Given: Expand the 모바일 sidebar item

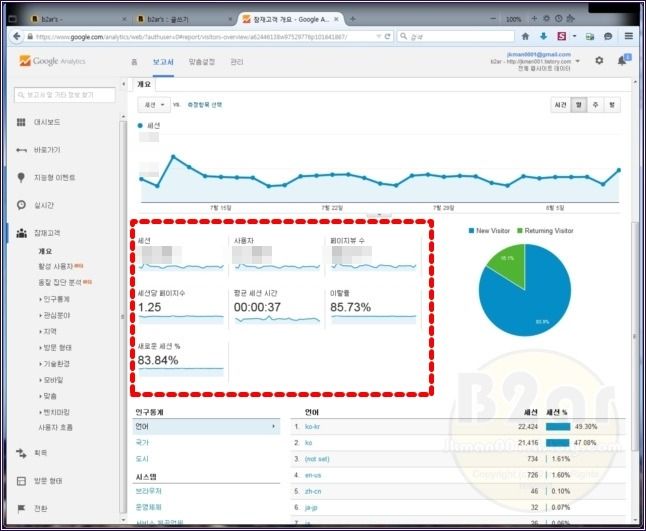Looking at the screenshot, I should tap(51, 380).
